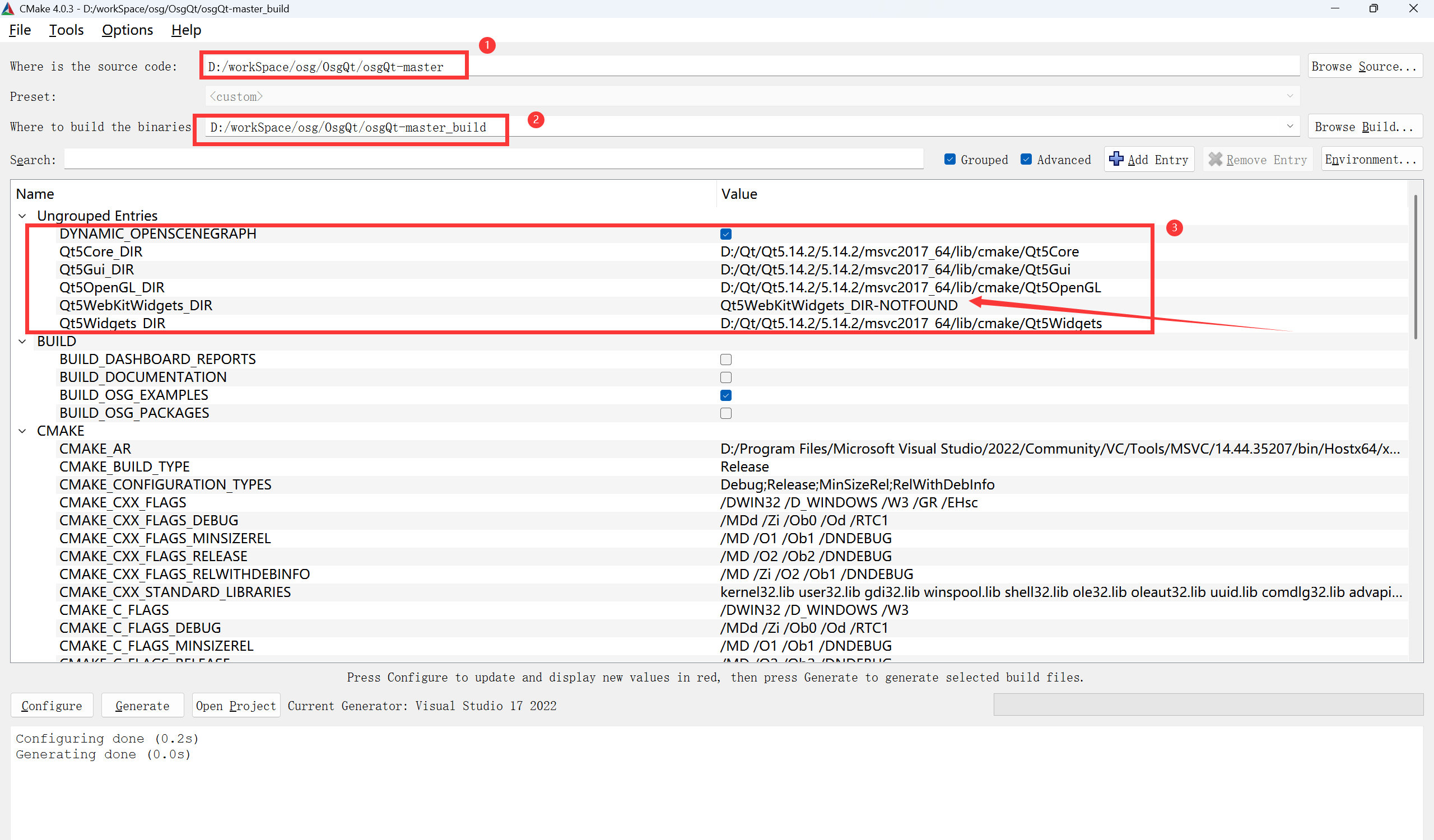1434x840 pixels.
Task: Uncheck BUILD_OSG_EXAMPLES option
Action: pyautogui.click(x=725, y=395)
